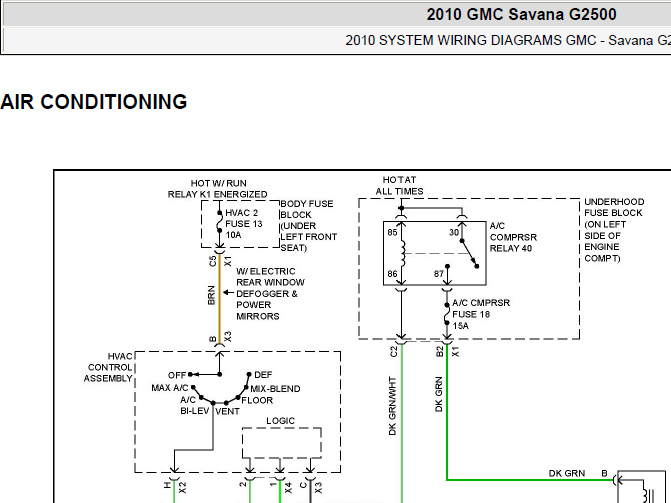Click the '2010 GMC Savana G2500' title
Screen dimensions: 671x503
(521, 15)
